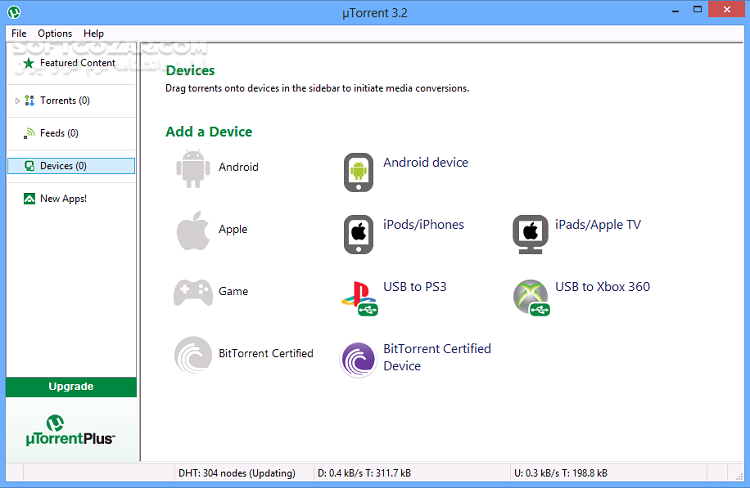
Task: Click the download speed status entry
Action: [364, 473]
